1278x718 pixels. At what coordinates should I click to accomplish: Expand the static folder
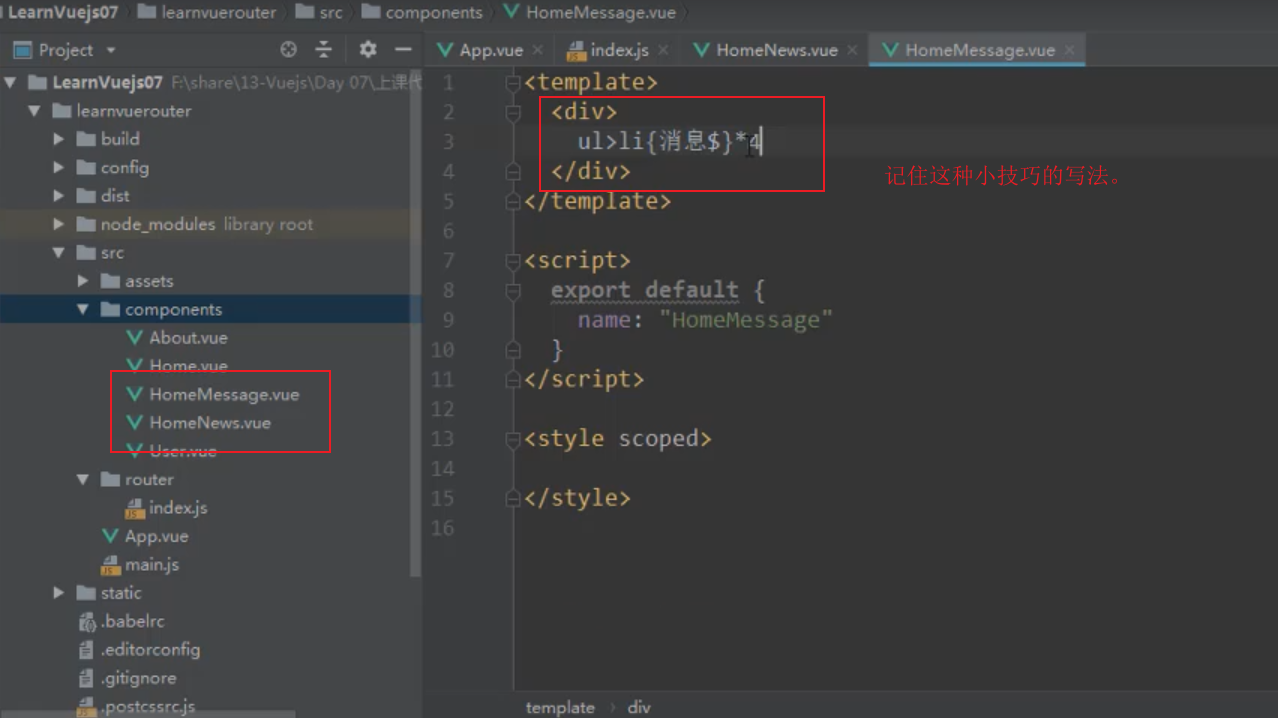click(x=59, y=593)
